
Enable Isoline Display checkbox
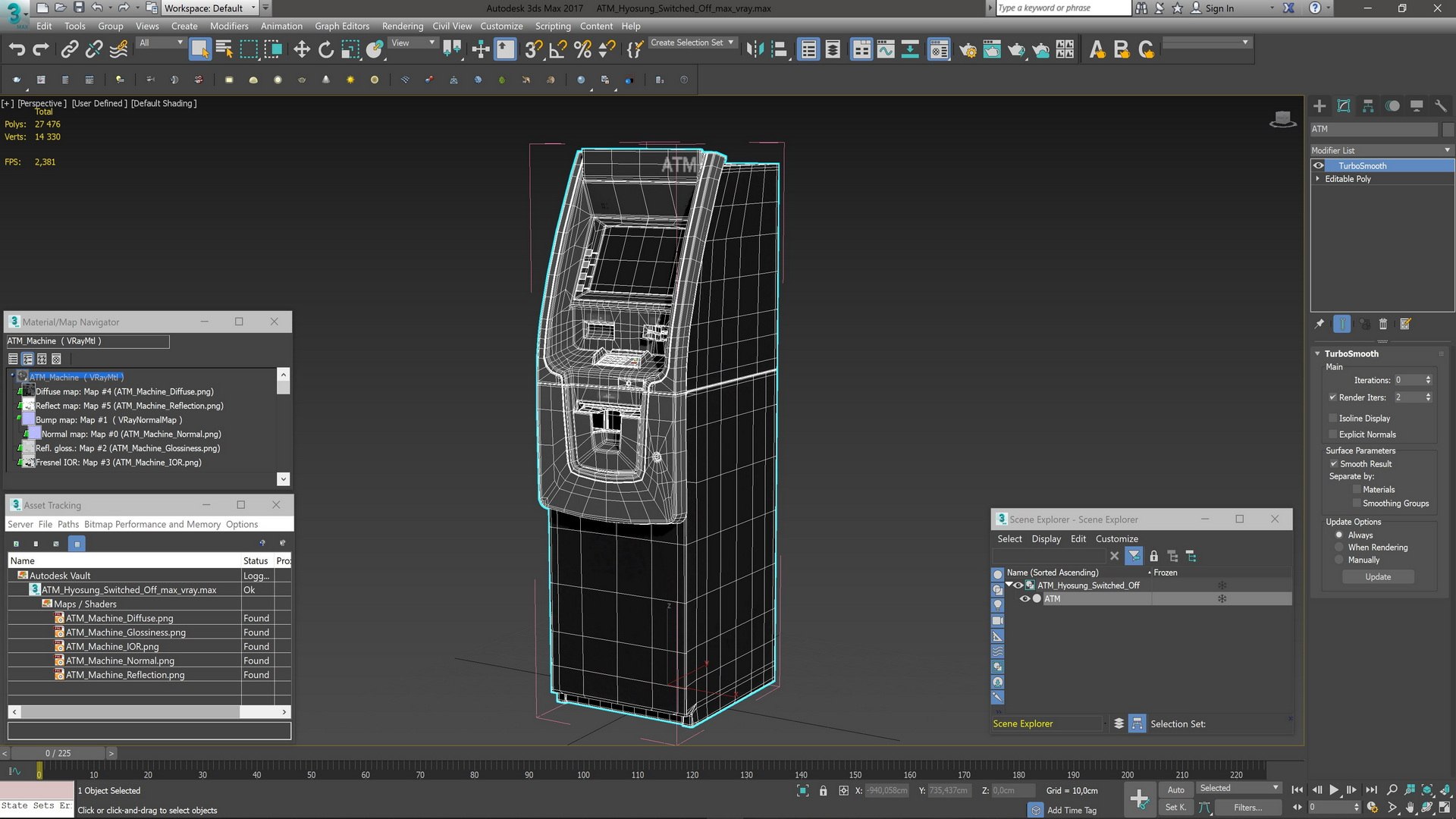coord(1332,419)
